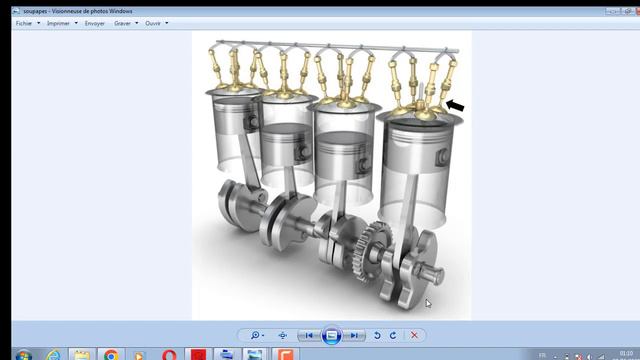Go to the previous photo
This screenshot has width=640, height=360.
(309, 335)
